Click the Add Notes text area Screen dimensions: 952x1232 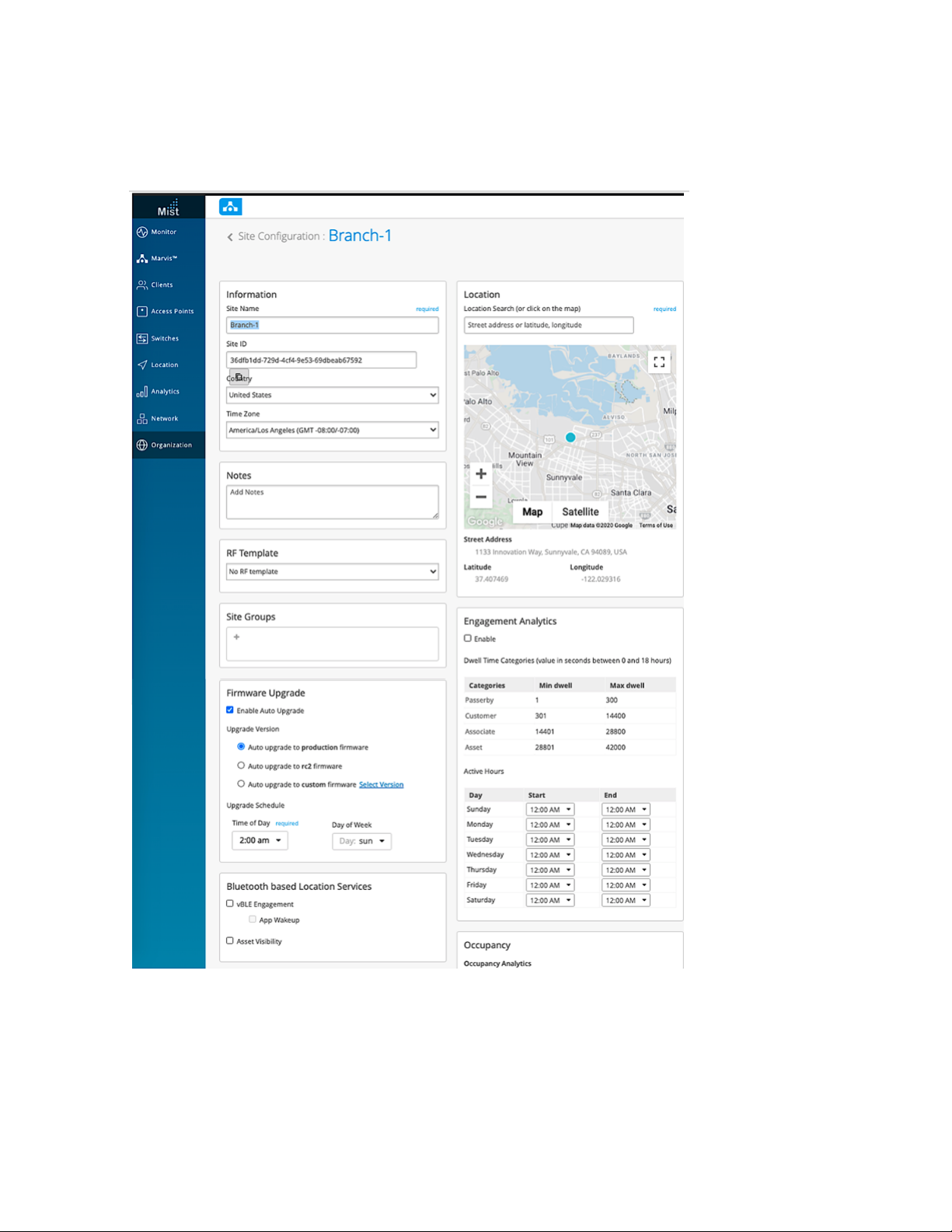click(x=332, y=502)
